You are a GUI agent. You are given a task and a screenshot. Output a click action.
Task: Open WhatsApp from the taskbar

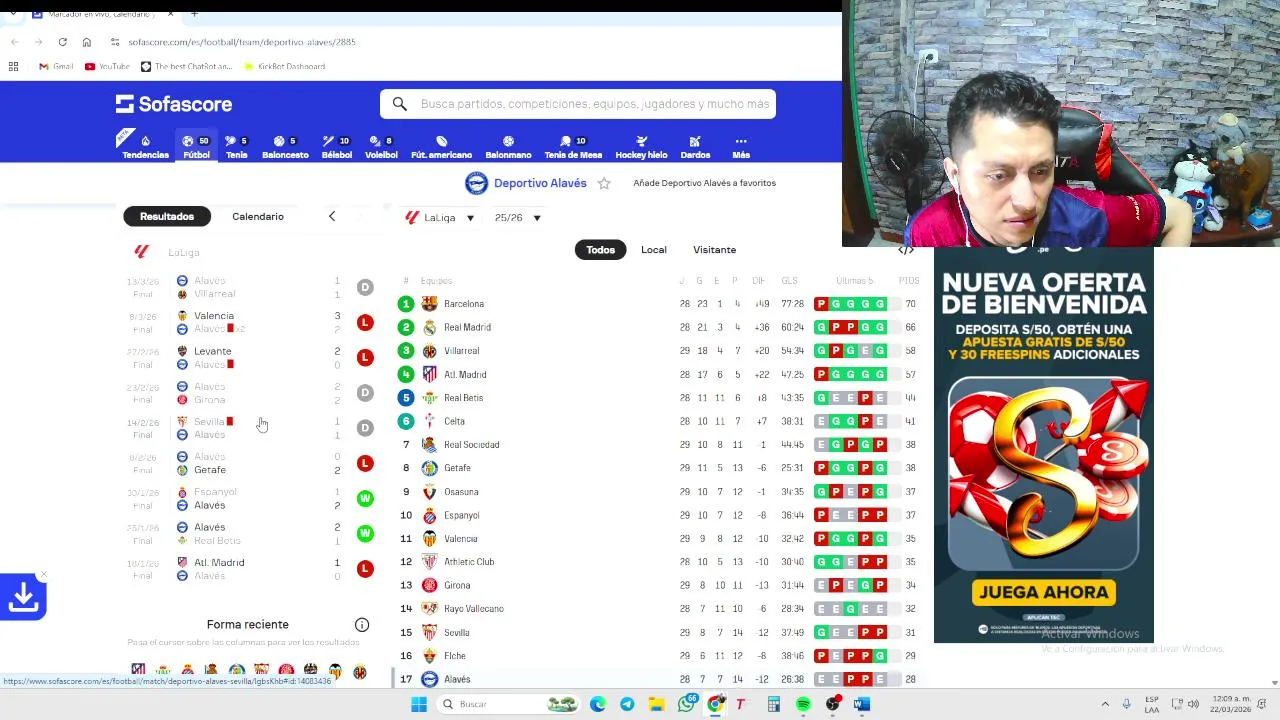686,704
